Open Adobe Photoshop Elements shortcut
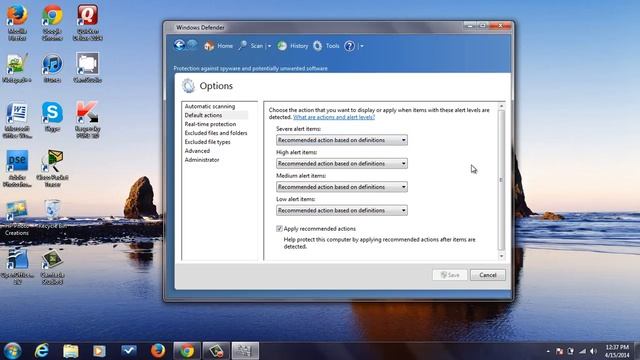640x360 pixels. point(17,169)
